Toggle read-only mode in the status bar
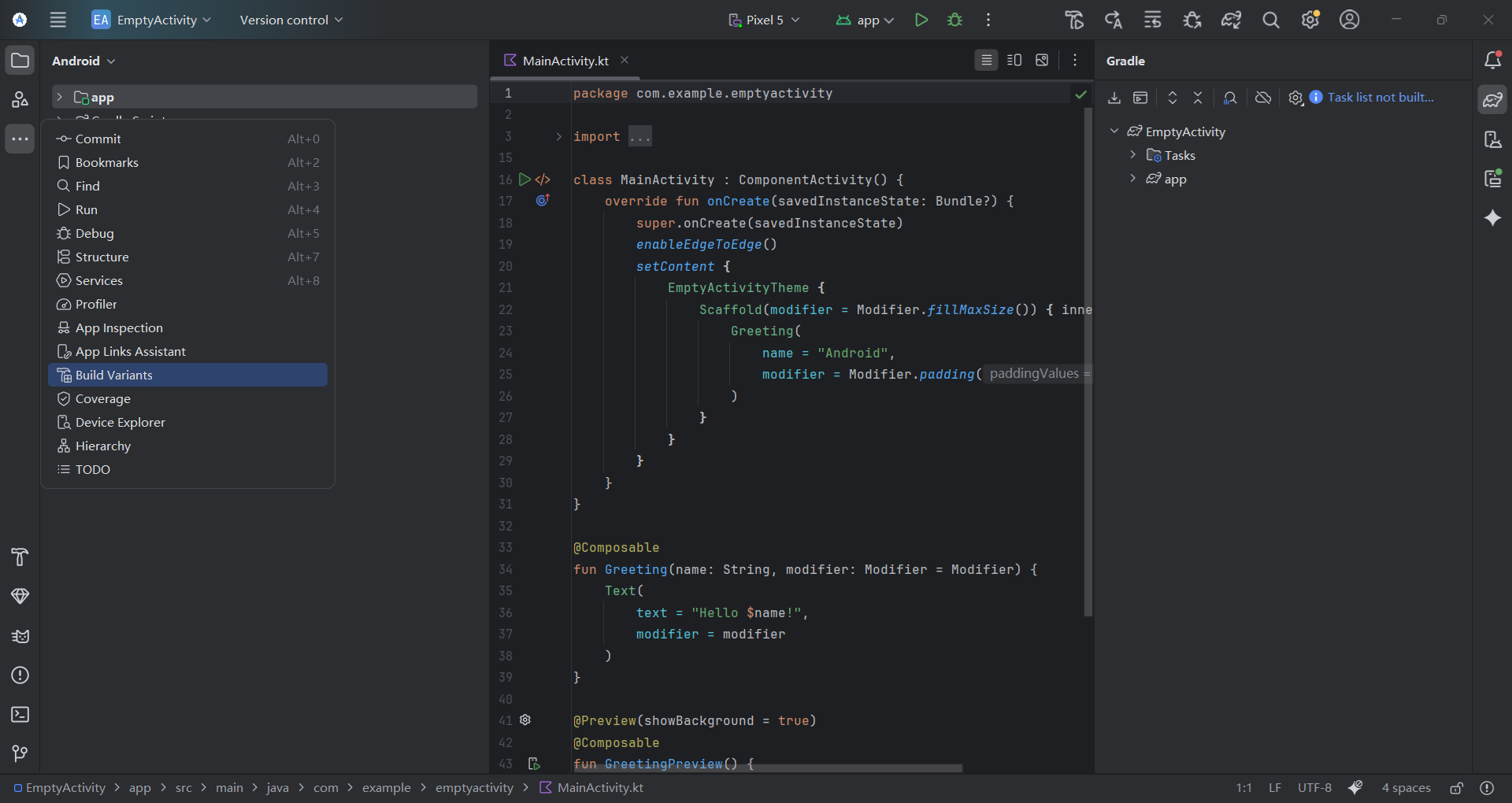The image size is (1512, 803). pos(1456,787)
